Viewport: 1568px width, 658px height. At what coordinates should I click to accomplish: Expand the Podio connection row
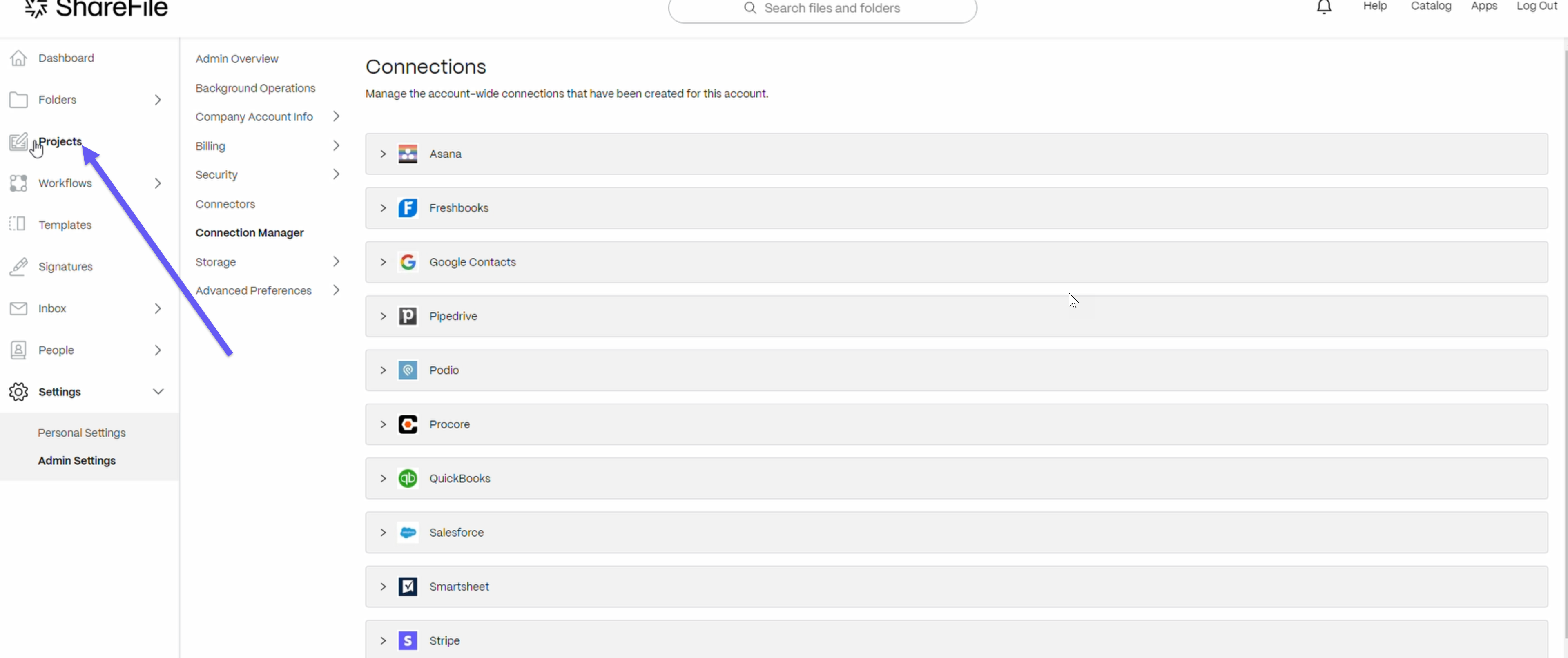coord(383,370)
